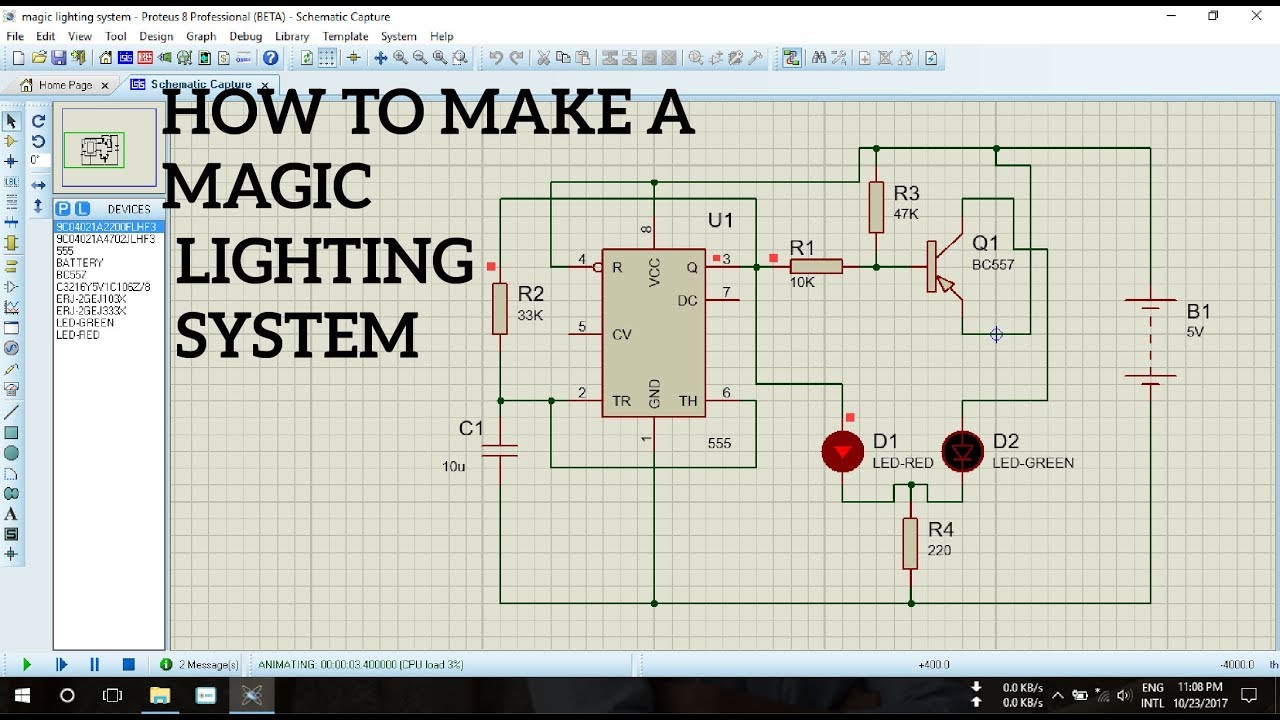The width and height of the screenshot is (1280, 720).
Task: Close the Home Page tab
Action: [105, 86]
